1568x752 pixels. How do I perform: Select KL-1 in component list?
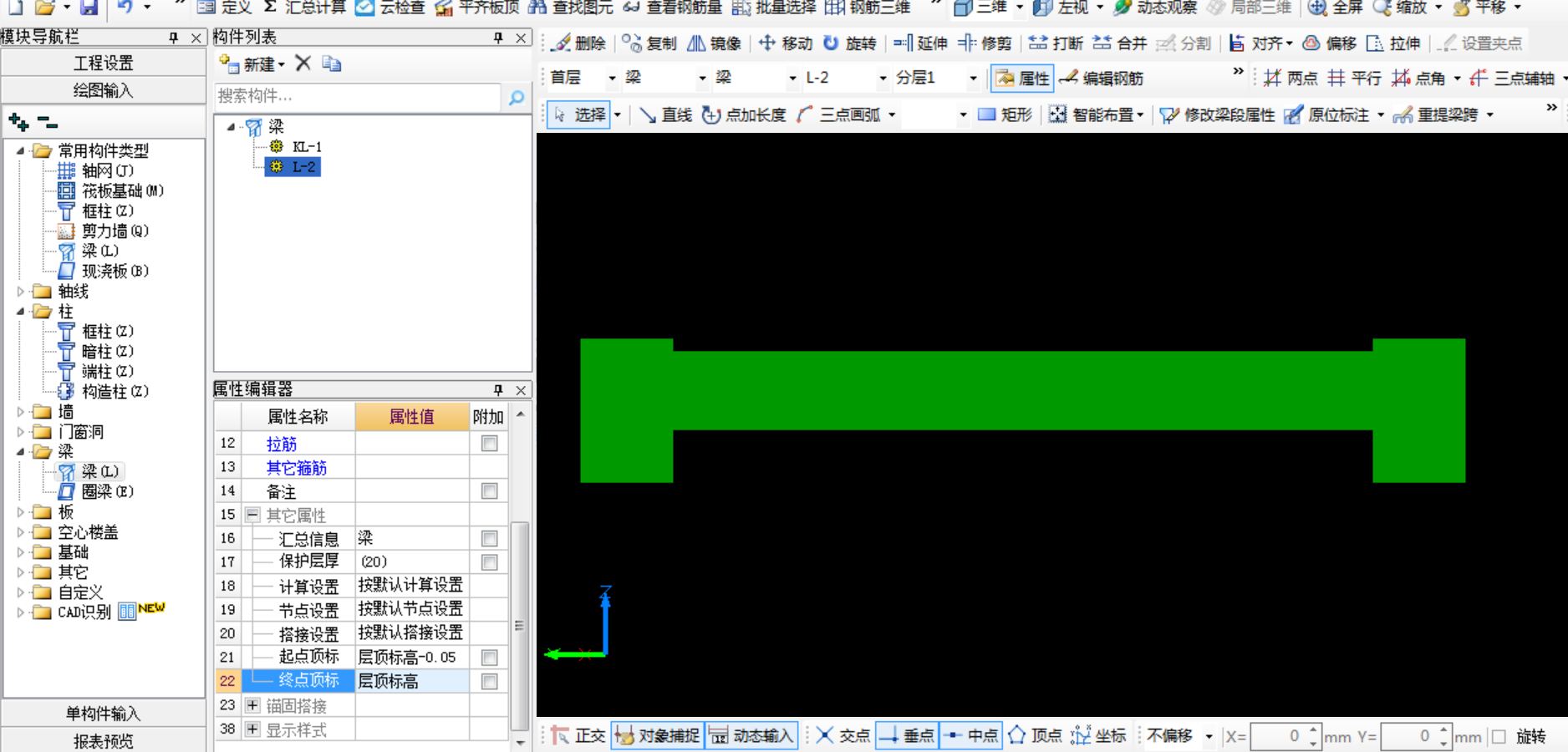[x=306, y=146]
